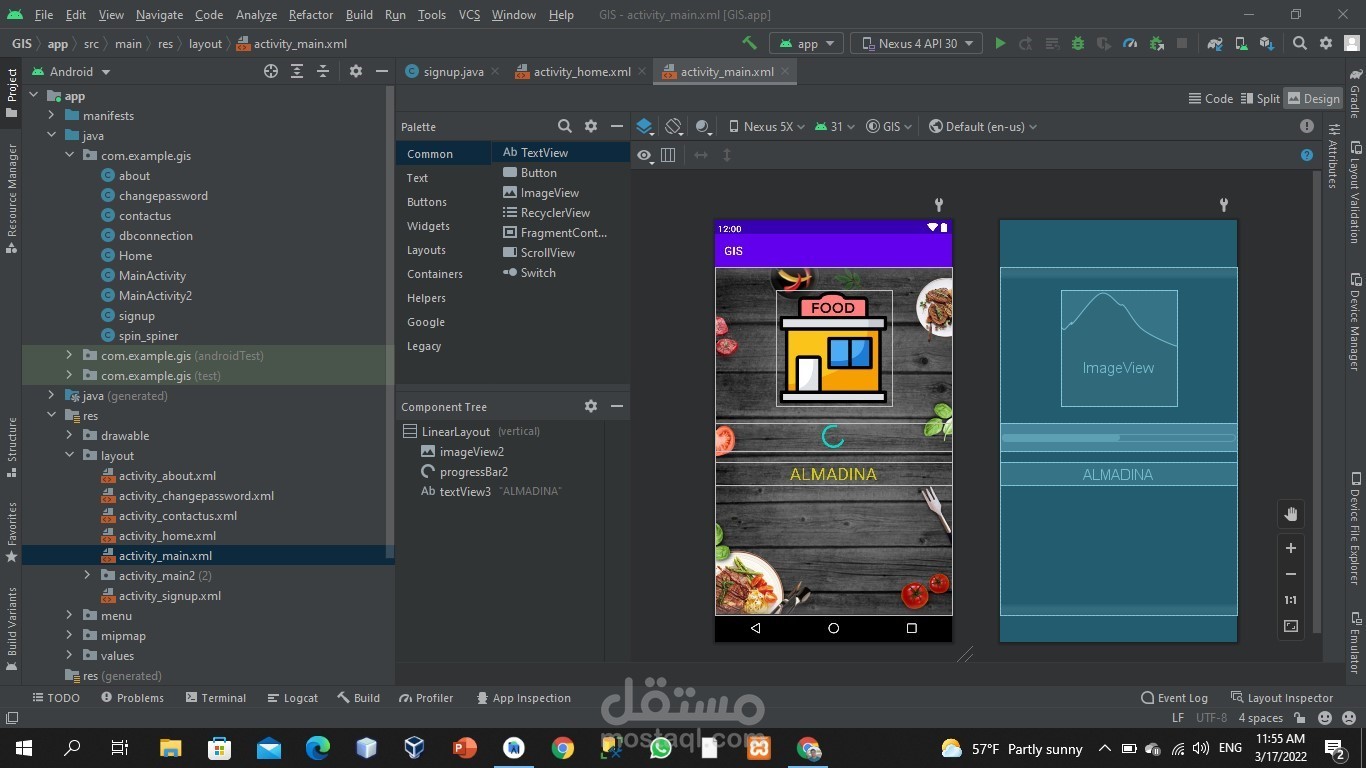Open the SDK Manager icon
Screen dimensions: 1366x768
1267,43
